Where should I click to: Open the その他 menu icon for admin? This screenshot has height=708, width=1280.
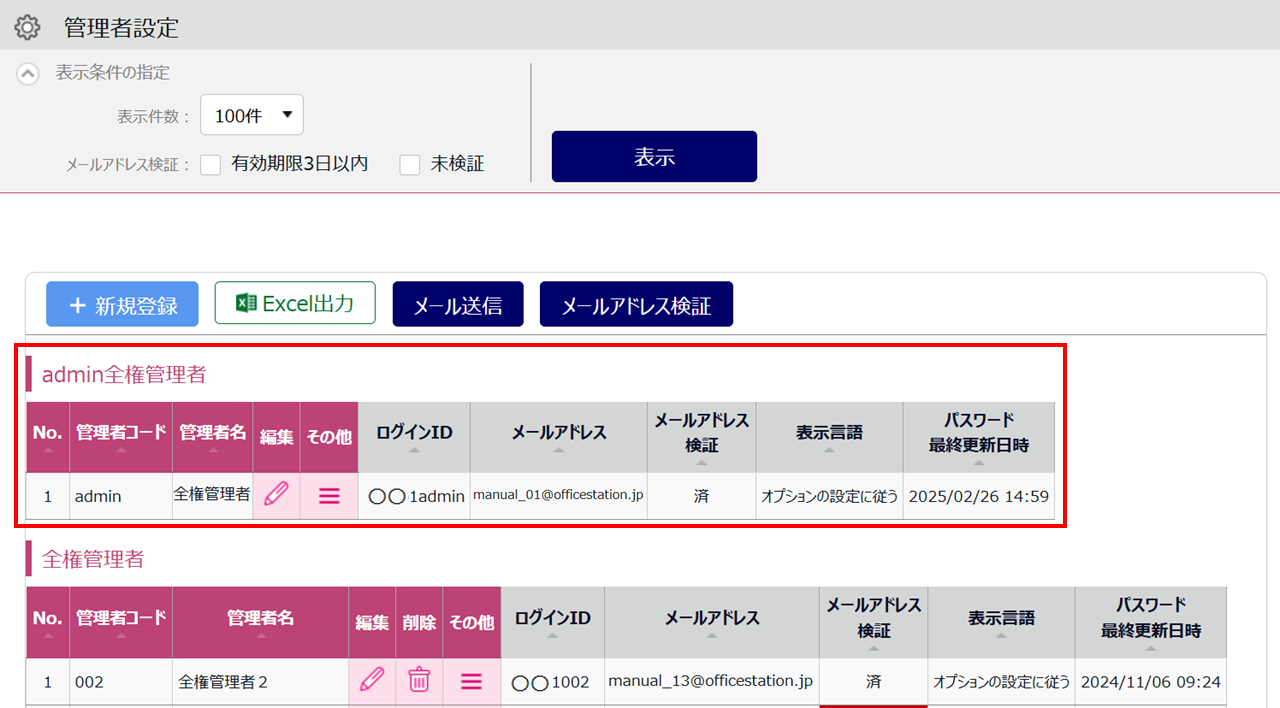(x=329, y=495)
